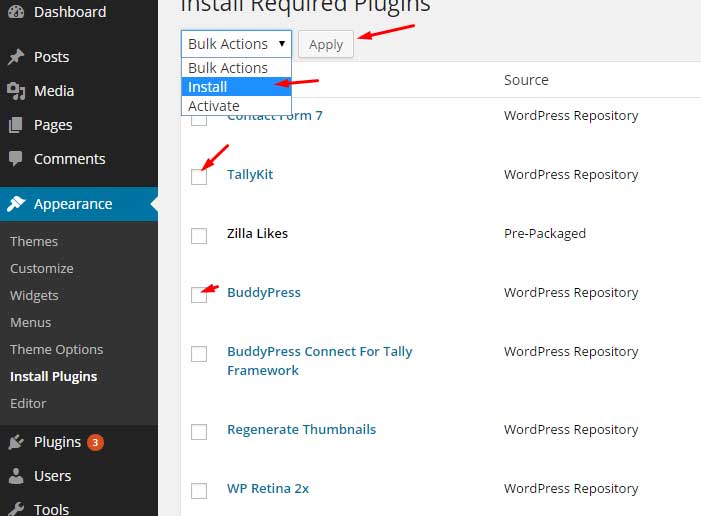Click the Install Required Plugins heading

(x=305, y=6)
